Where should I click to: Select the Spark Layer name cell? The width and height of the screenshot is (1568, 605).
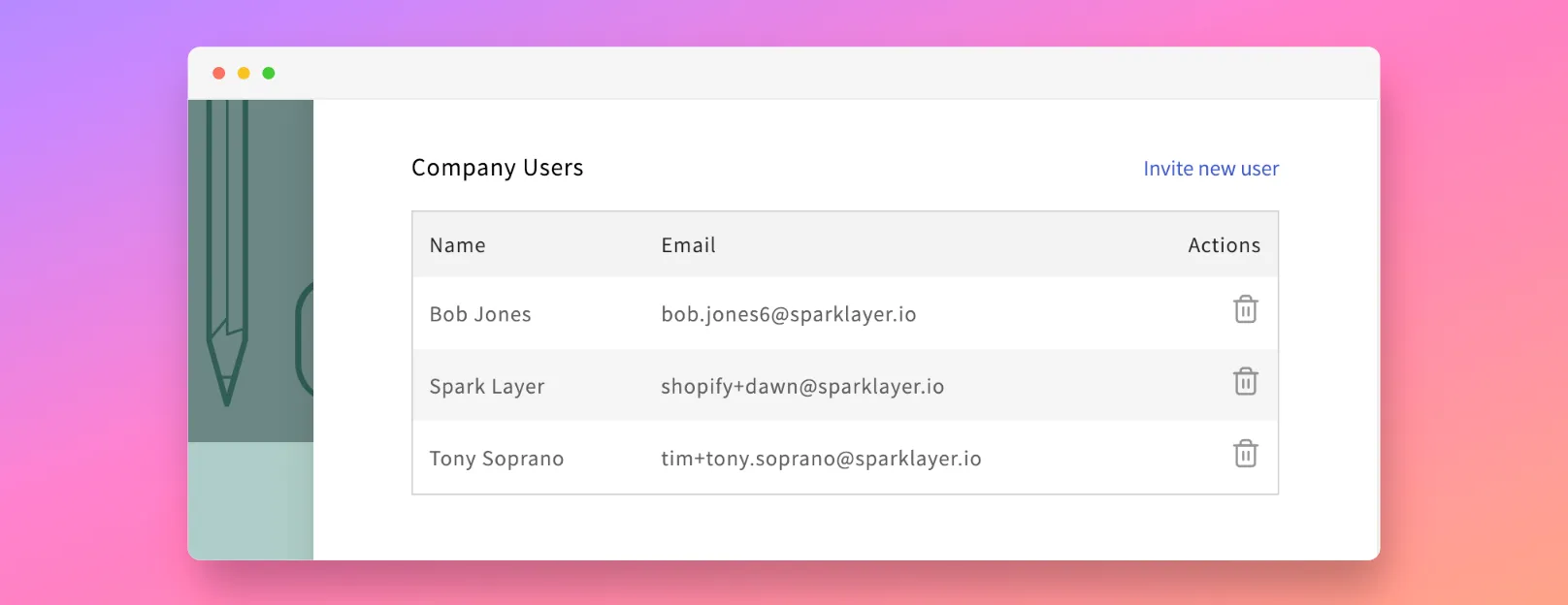point(487,387)
